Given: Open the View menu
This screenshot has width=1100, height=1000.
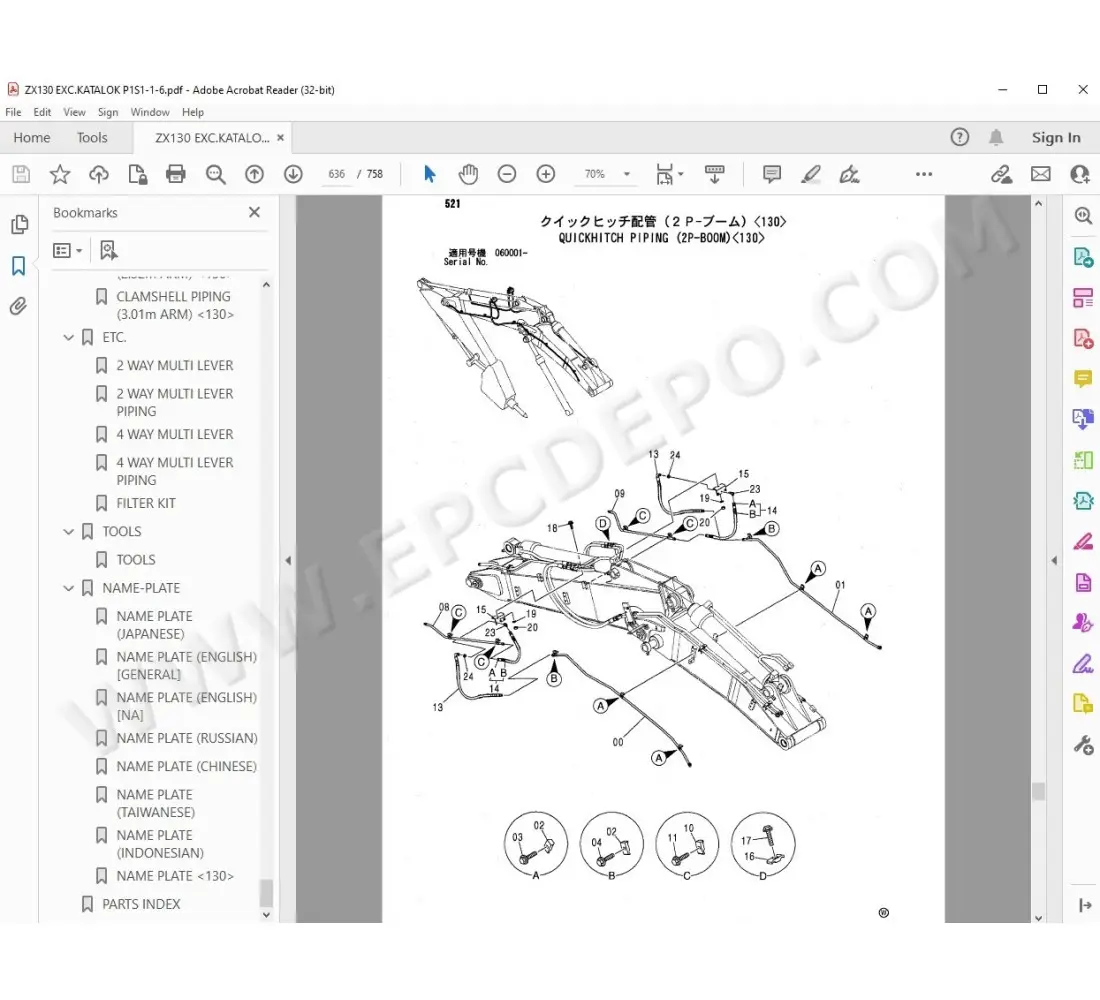Looking at the screenshot, I should click(x=74, y=112).
